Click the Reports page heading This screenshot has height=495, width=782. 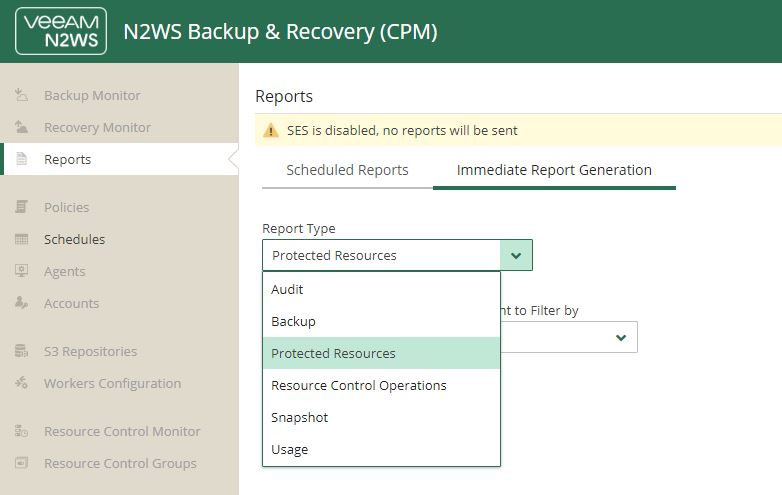pos(284,96)
